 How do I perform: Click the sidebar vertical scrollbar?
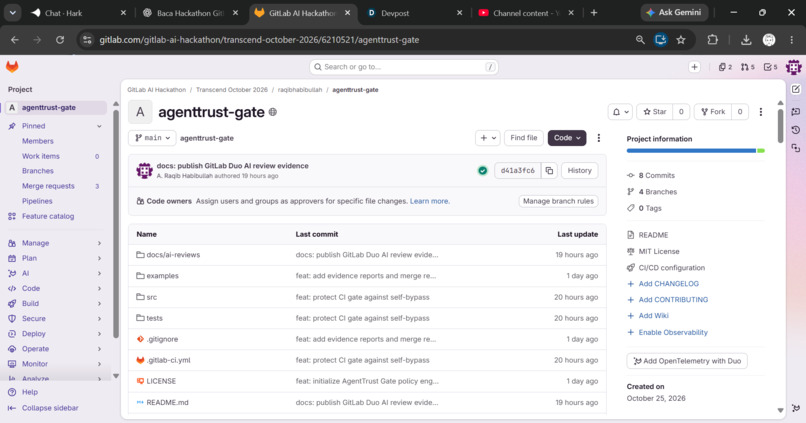[116, 226]
